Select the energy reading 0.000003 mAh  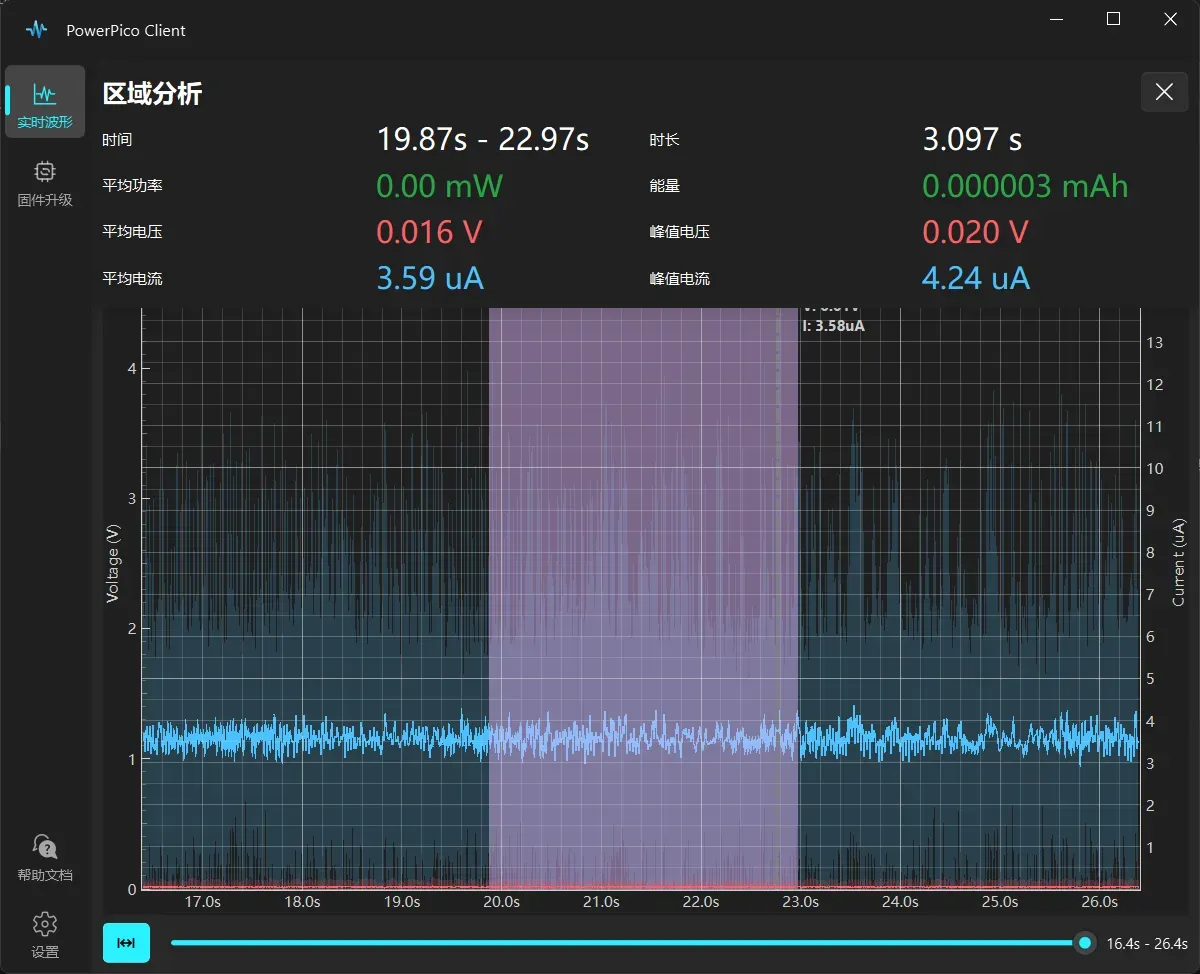[1027, 185]
